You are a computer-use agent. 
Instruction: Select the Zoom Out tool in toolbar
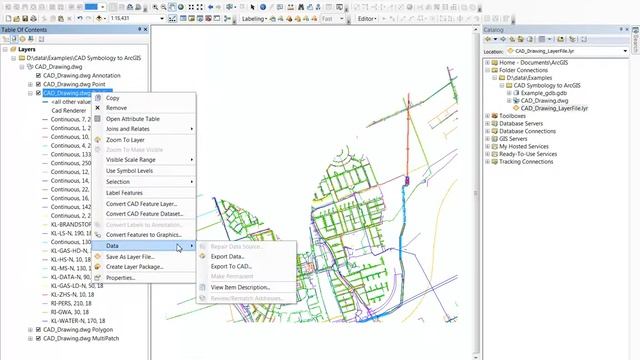(164, 7)
